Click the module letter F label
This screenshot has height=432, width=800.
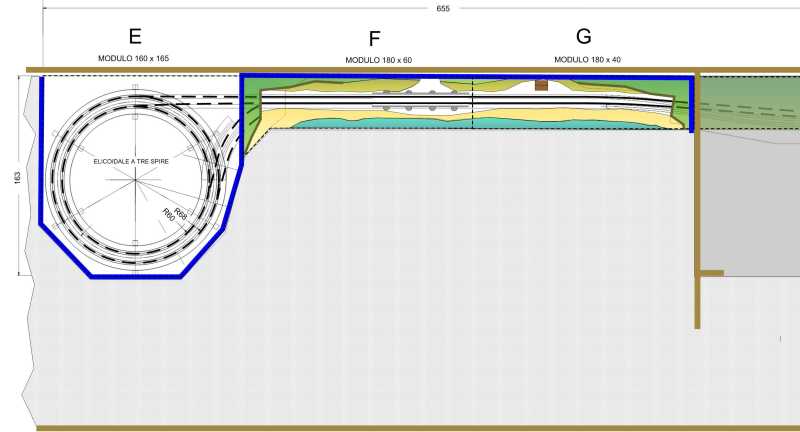click(374, 39)
